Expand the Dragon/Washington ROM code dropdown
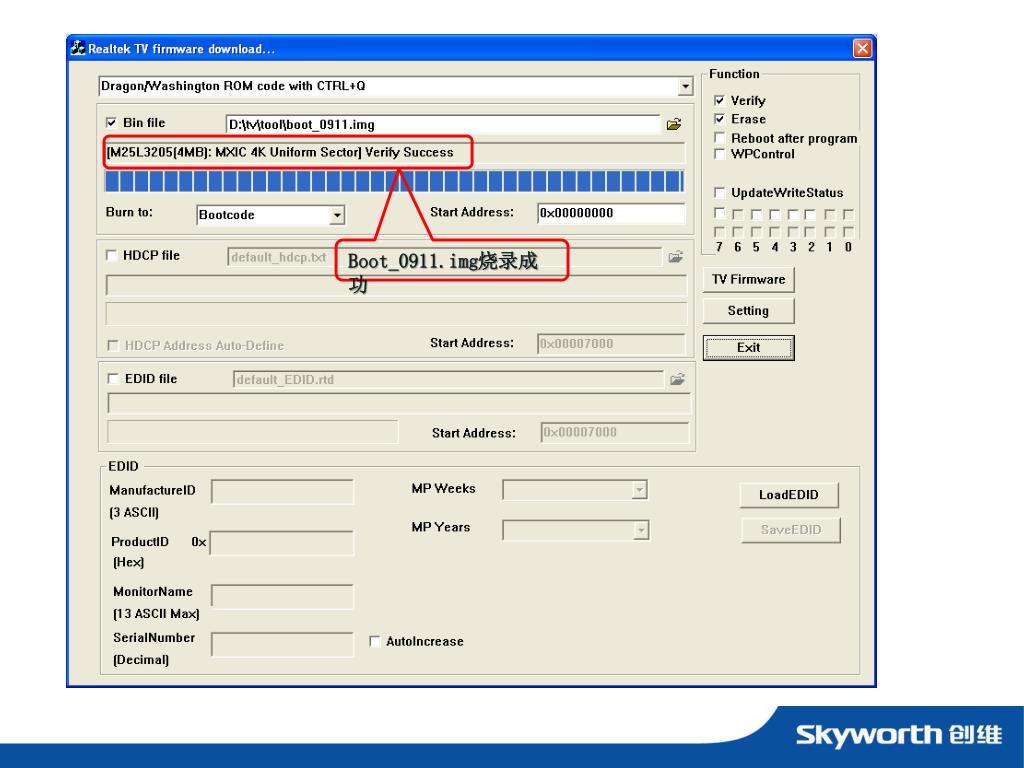 [x=684, y=86]
